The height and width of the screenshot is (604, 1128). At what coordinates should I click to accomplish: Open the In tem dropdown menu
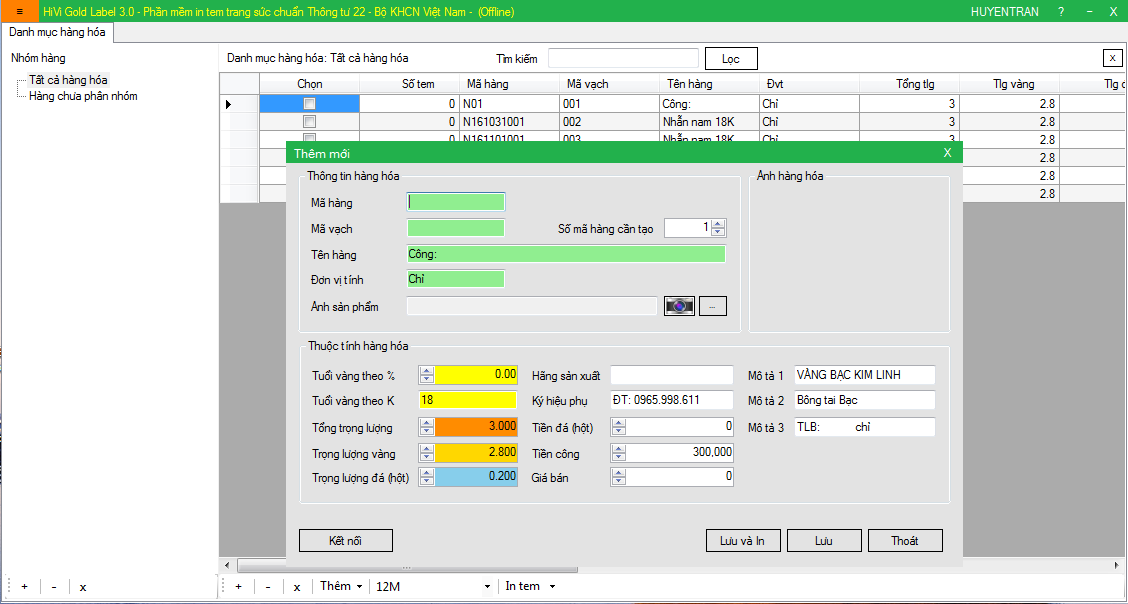tap(530, 586)
